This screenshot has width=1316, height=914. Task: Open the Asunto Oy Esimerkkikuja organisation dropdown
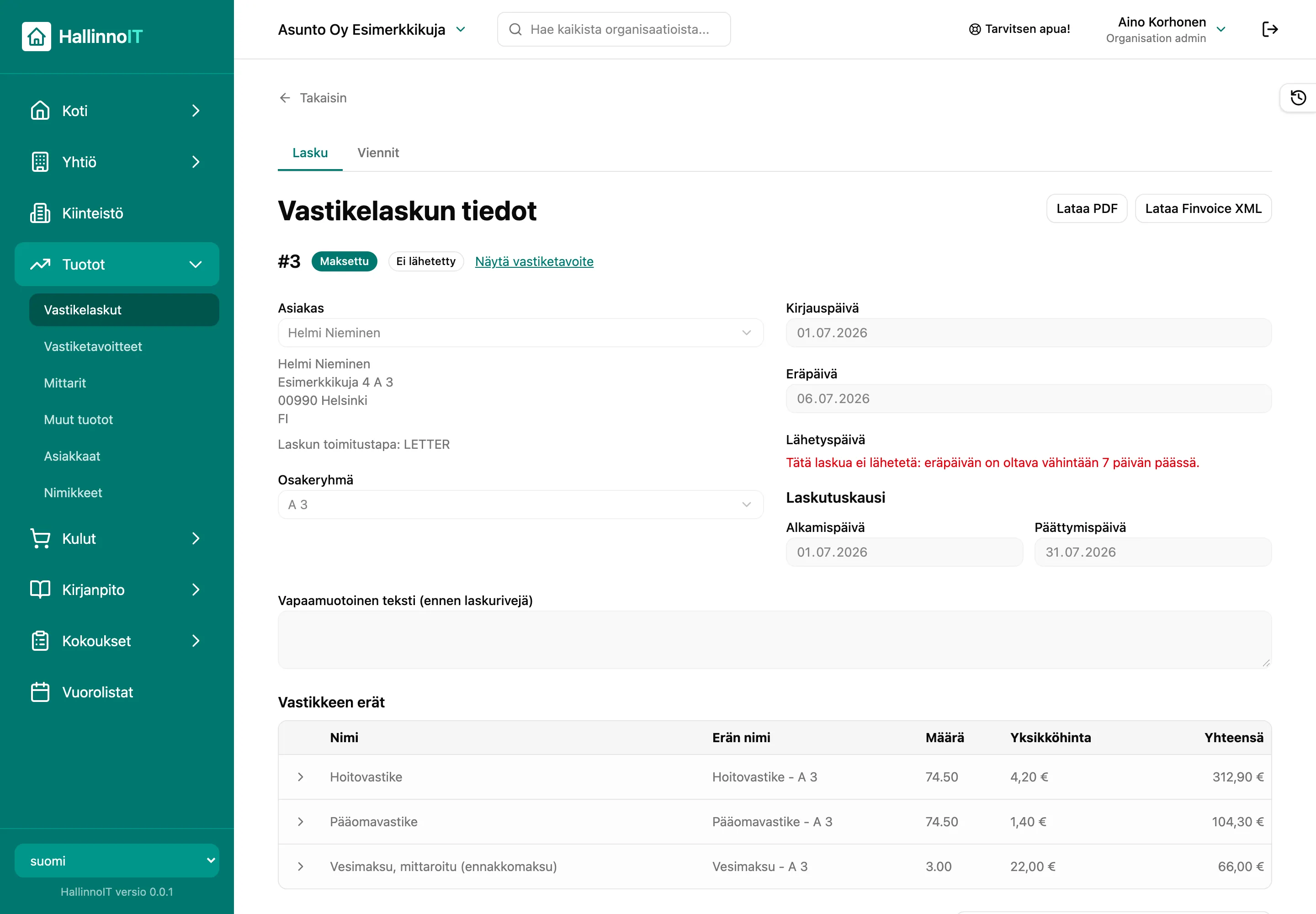pos(371,29)
